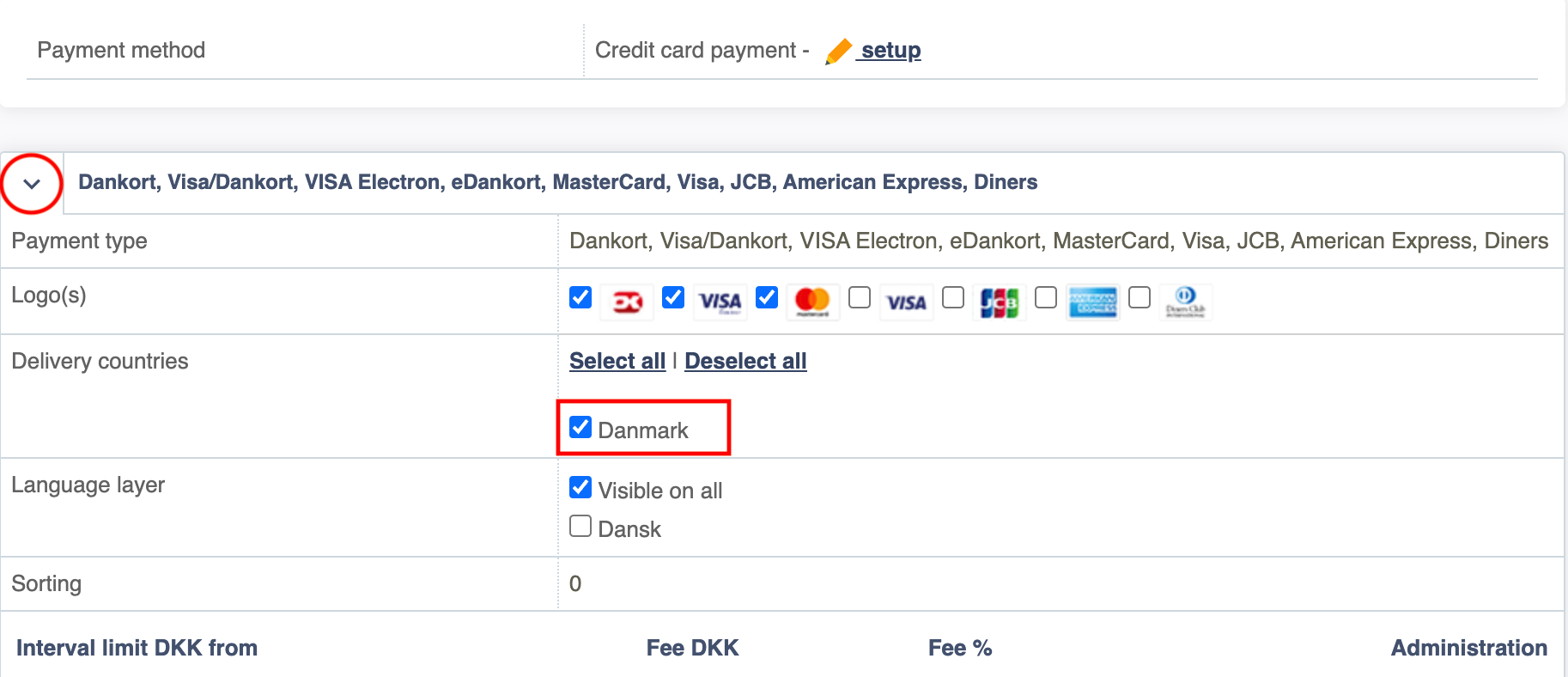Image resolution: width=1568 pixels, height=677 pixels.
Task: Enable the Dansk language checkbox
Action: [580, 526]
